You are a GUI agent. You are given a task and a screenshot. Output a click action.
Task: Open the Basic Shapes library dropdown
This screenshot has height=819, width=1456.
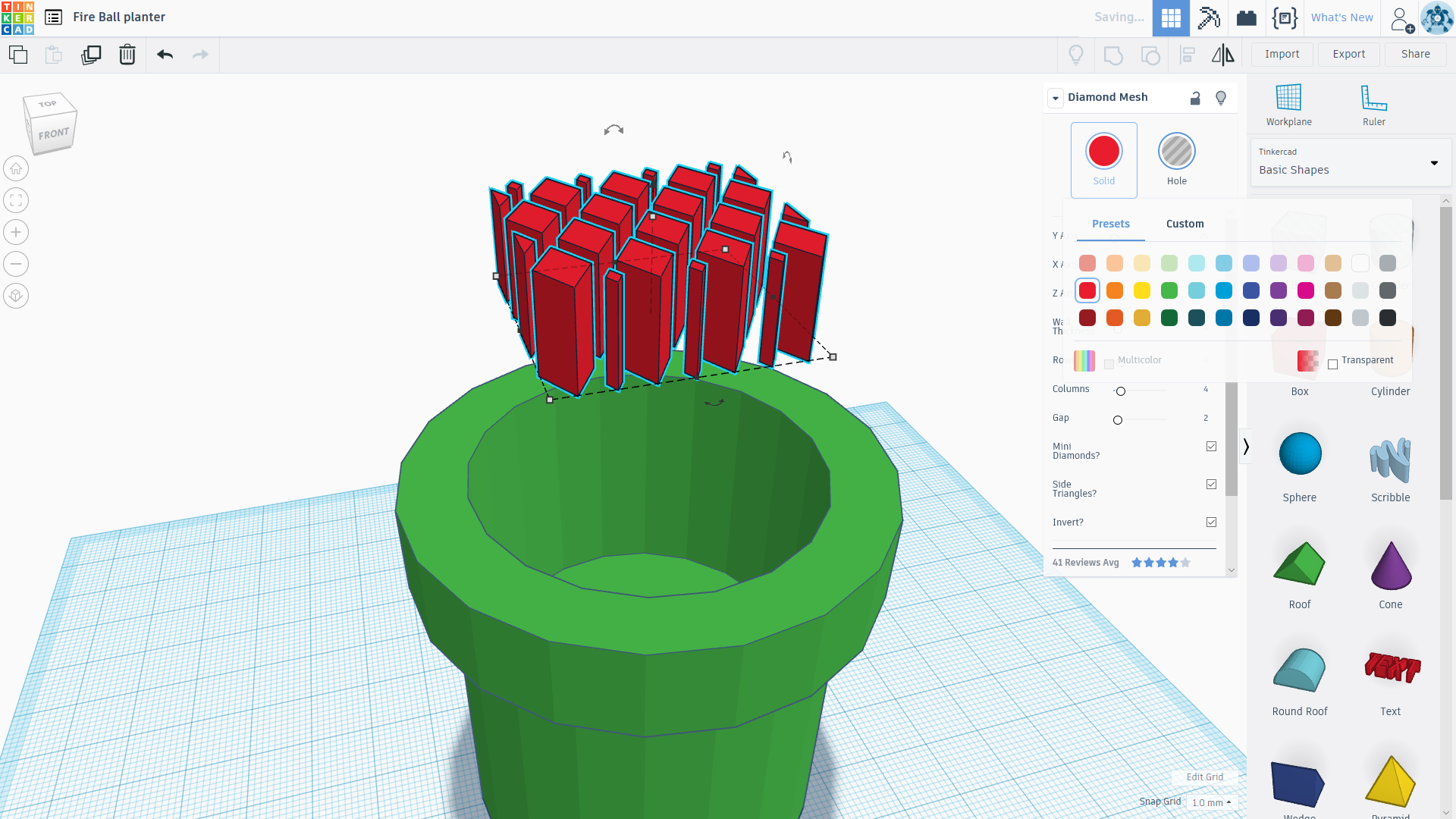1350,162
